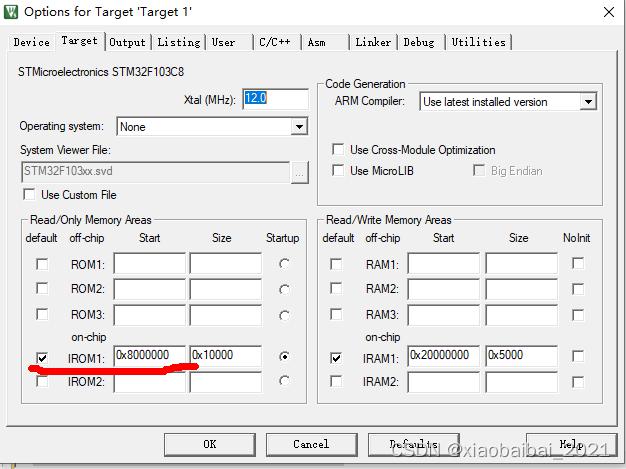Click the OK button
Viewport: 626px width, 469px height.
pos(210,444)
